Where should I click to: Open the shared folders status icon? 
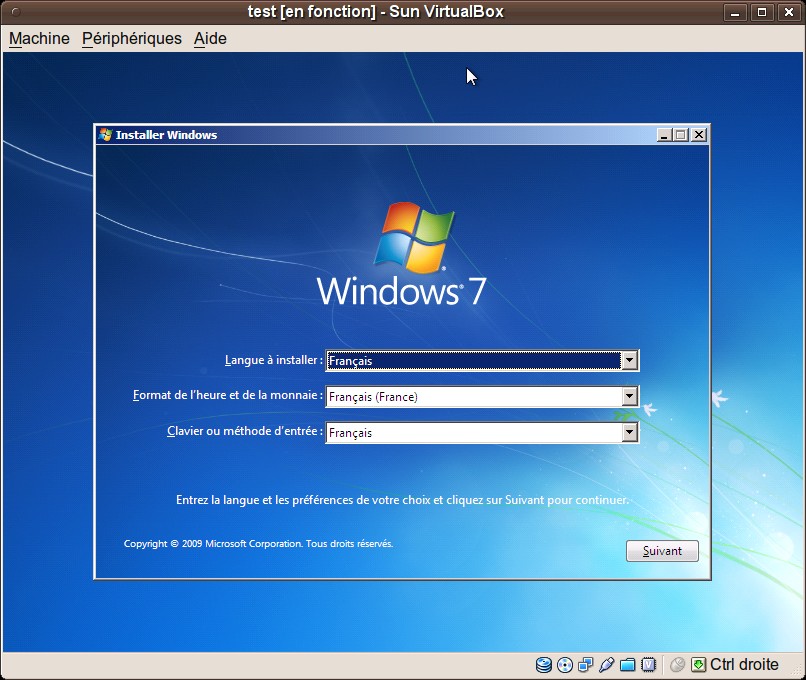(x=627, y=665)
